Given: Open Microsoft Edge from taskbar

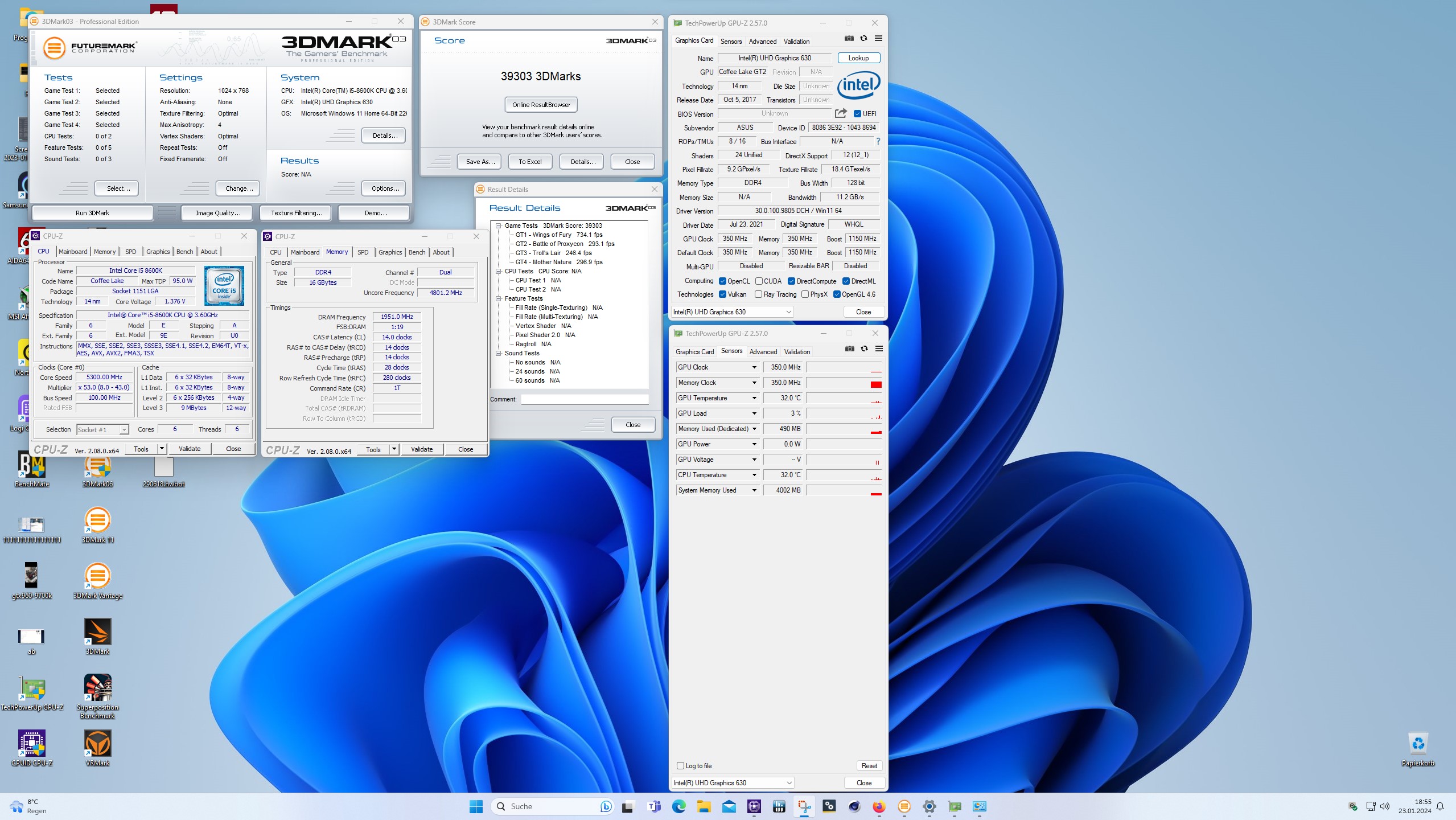Looking at the screenshot, I should pos(678,806).
